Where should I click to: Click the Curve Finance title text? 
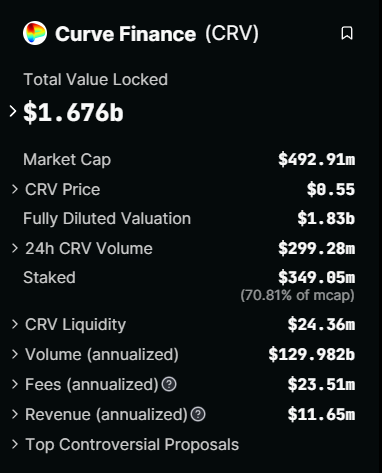[126, 34]
